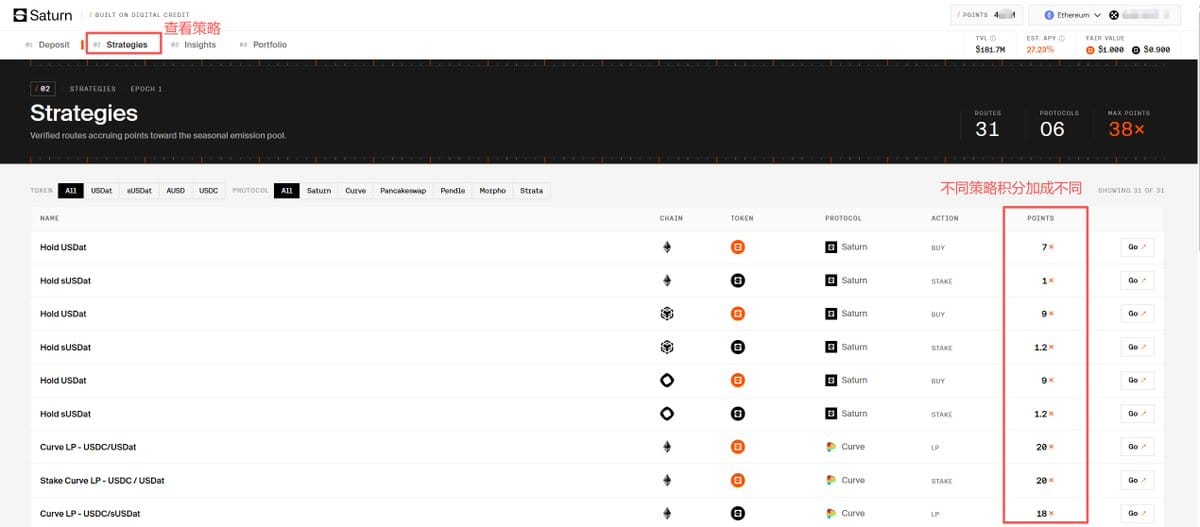Open the Deposit tab
This screenshot has width=1200, height=527.
pos(47,45)
